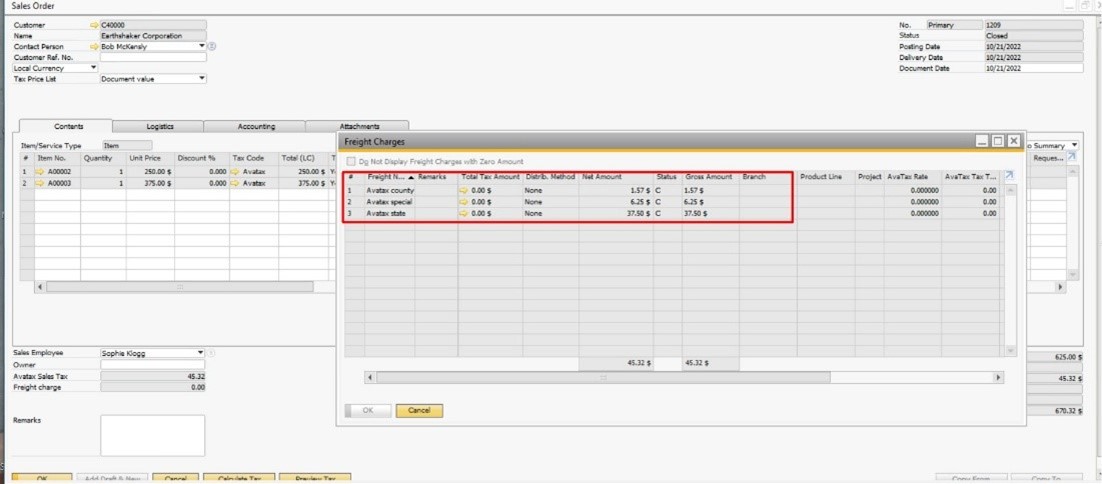Open tax code link arrow in A00003 row
The height and width of the screenshot is (484, 1102).
click(x=235, y=183)
